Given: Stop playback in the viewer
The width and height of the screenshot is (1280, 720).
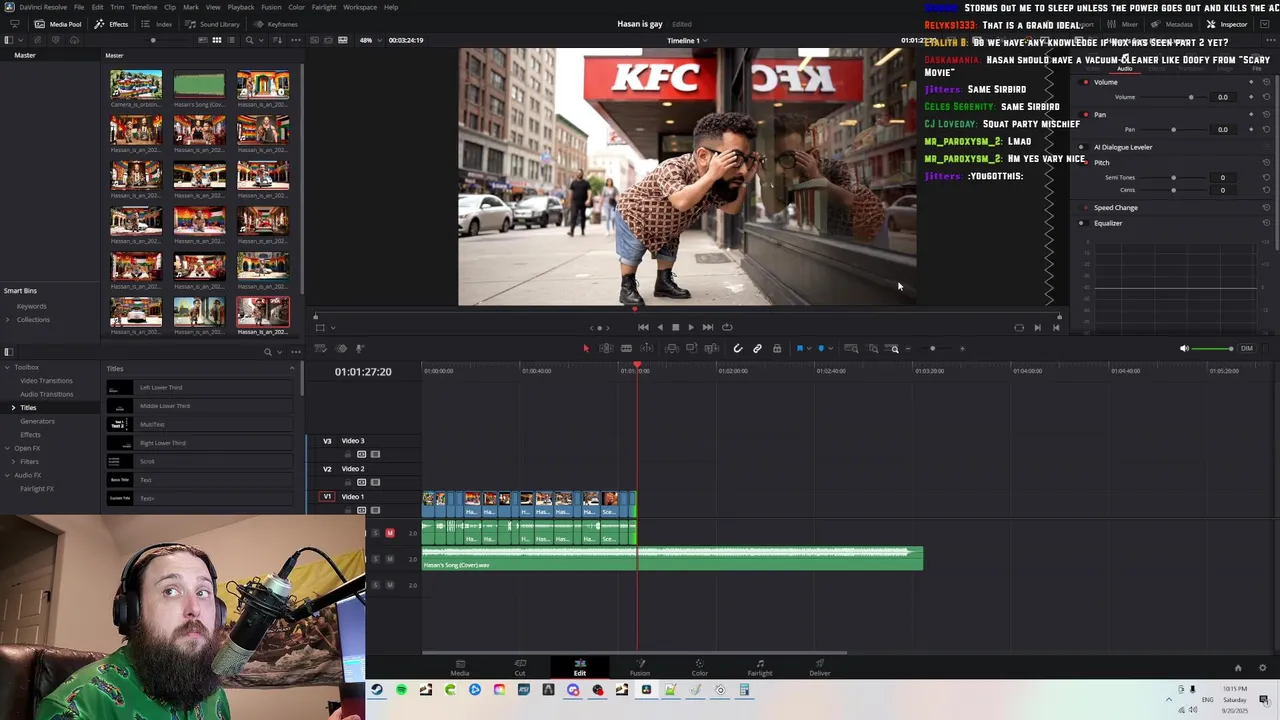Looking at the screenshot, I should point(675,327).
